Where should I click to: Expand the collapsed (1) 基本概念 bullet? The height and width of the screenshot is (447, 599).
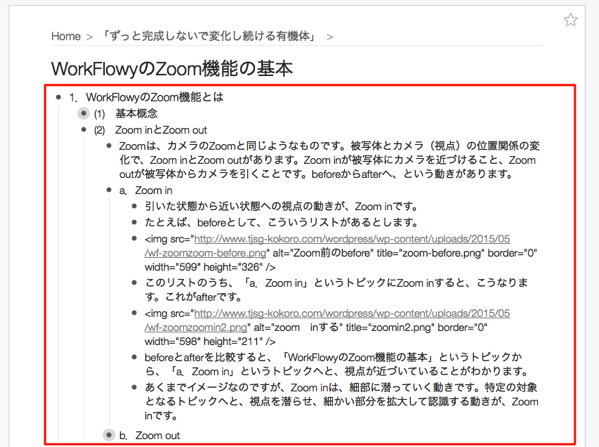click(x=83, y=113)
